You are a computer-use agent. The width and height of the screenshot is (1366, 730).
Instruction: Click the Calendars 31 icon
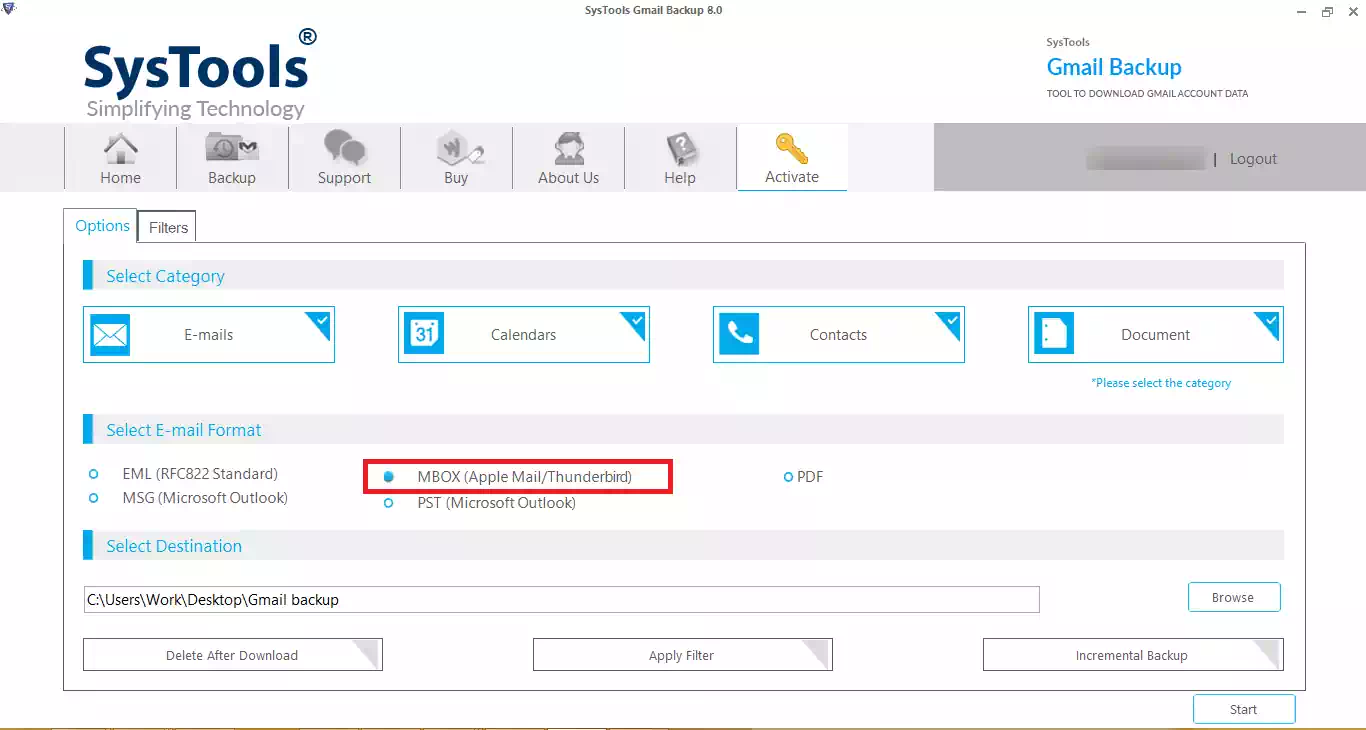click(x=424, y=334)
